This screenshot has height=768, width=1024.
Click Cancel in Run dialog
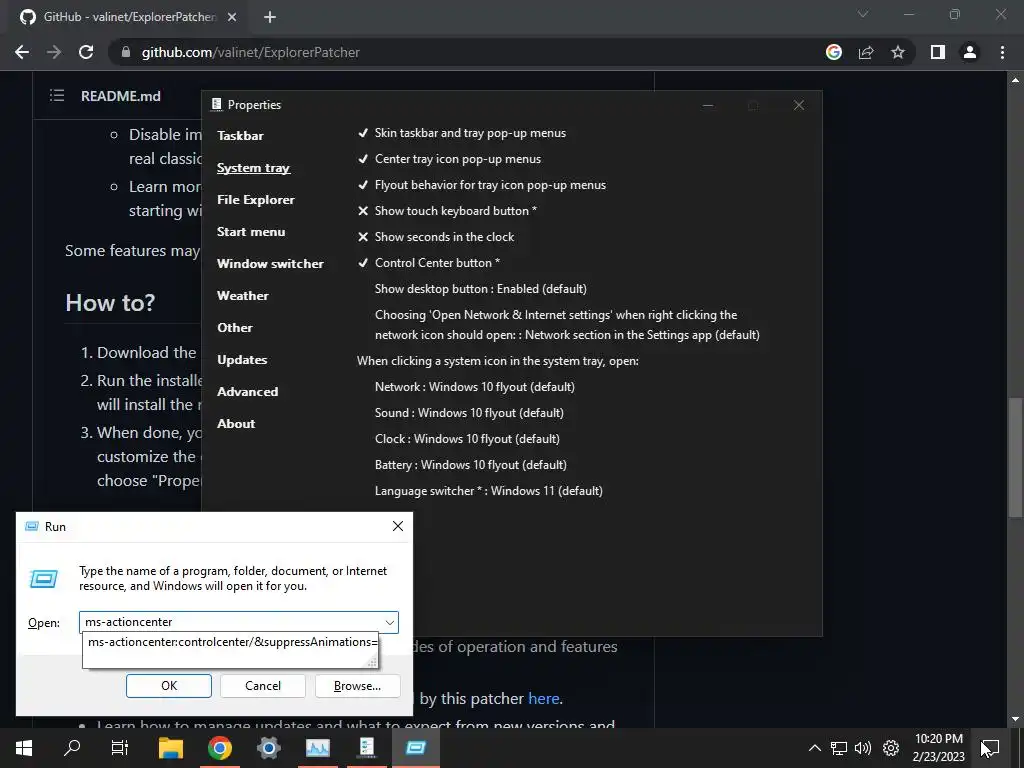click(263, 686)
